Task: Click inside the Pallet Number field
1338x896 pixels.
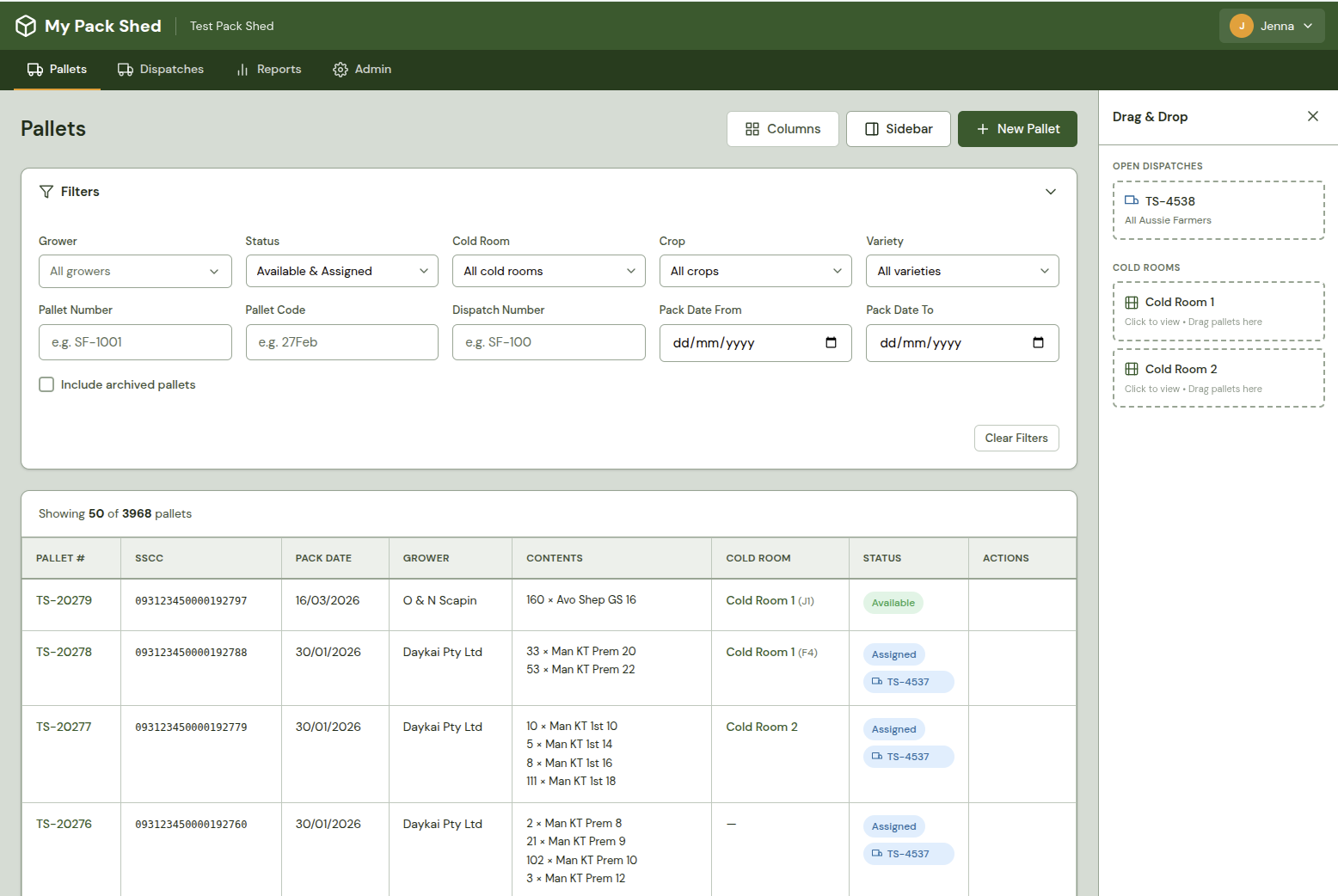Action: pyautogui.click(x=135, y=342)
